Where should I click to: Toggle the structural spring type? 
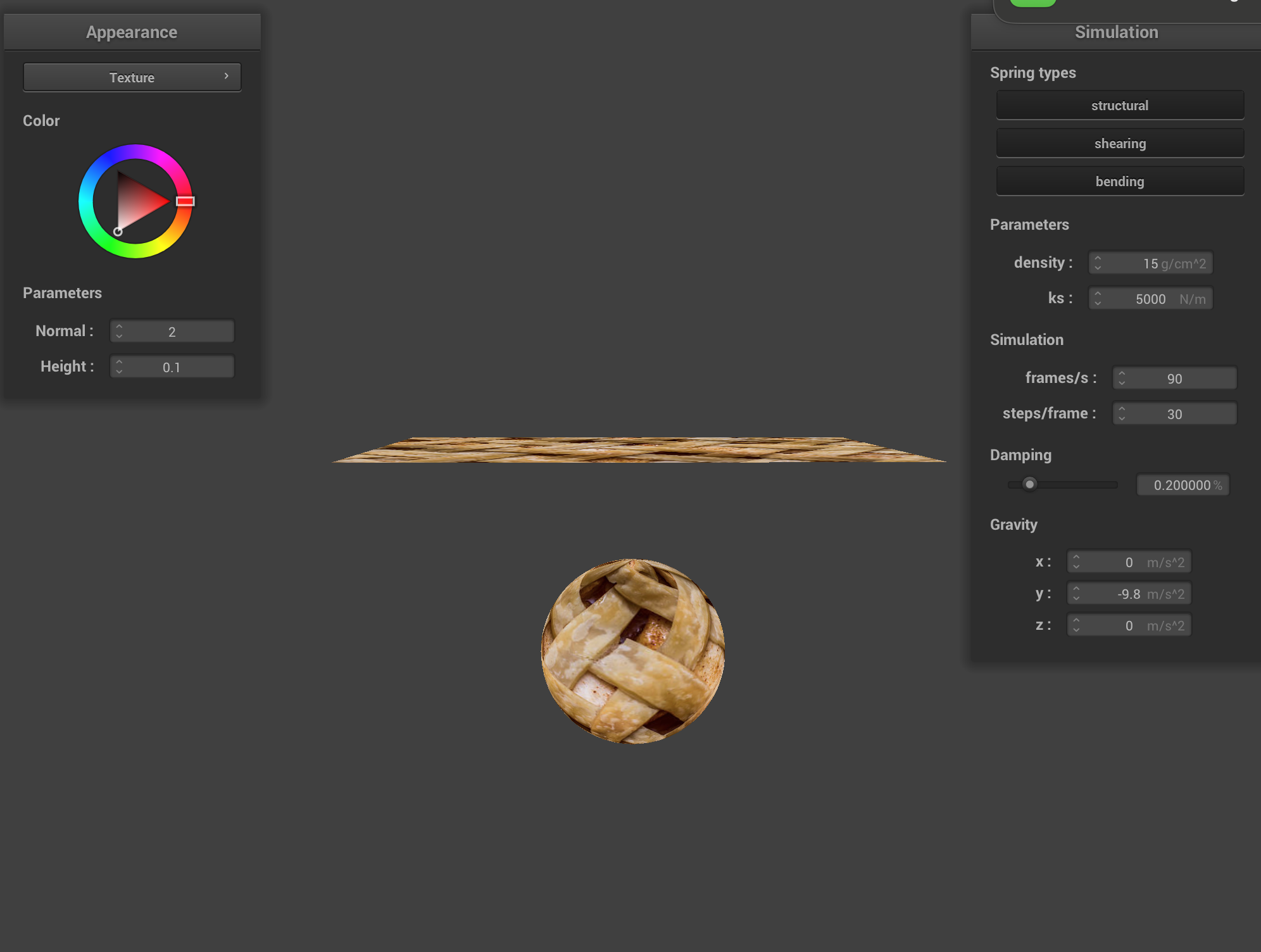(1119, 105)
